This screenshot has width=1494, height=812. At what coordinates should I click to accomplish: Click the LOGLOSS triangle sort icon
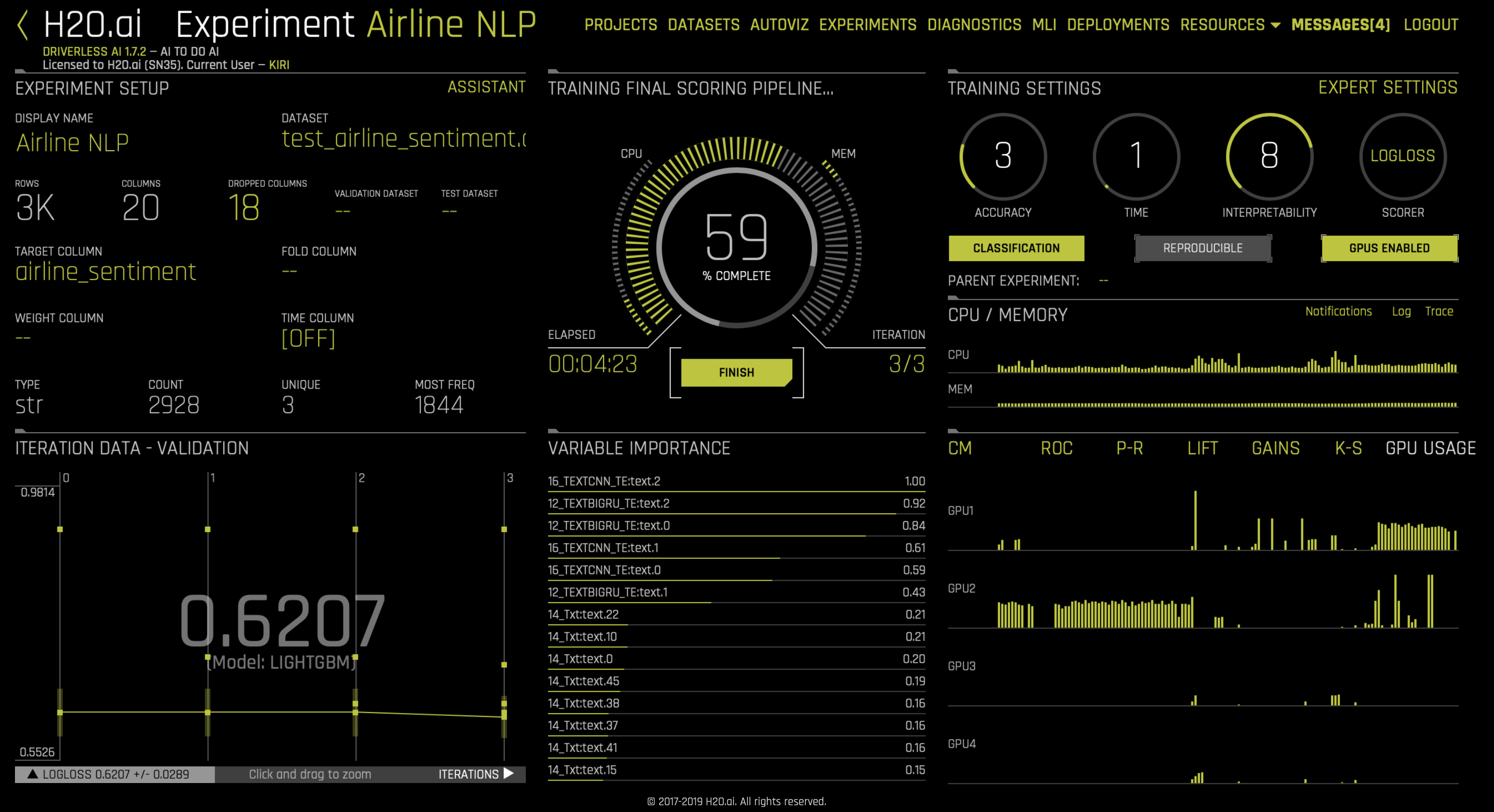(32, 774)
